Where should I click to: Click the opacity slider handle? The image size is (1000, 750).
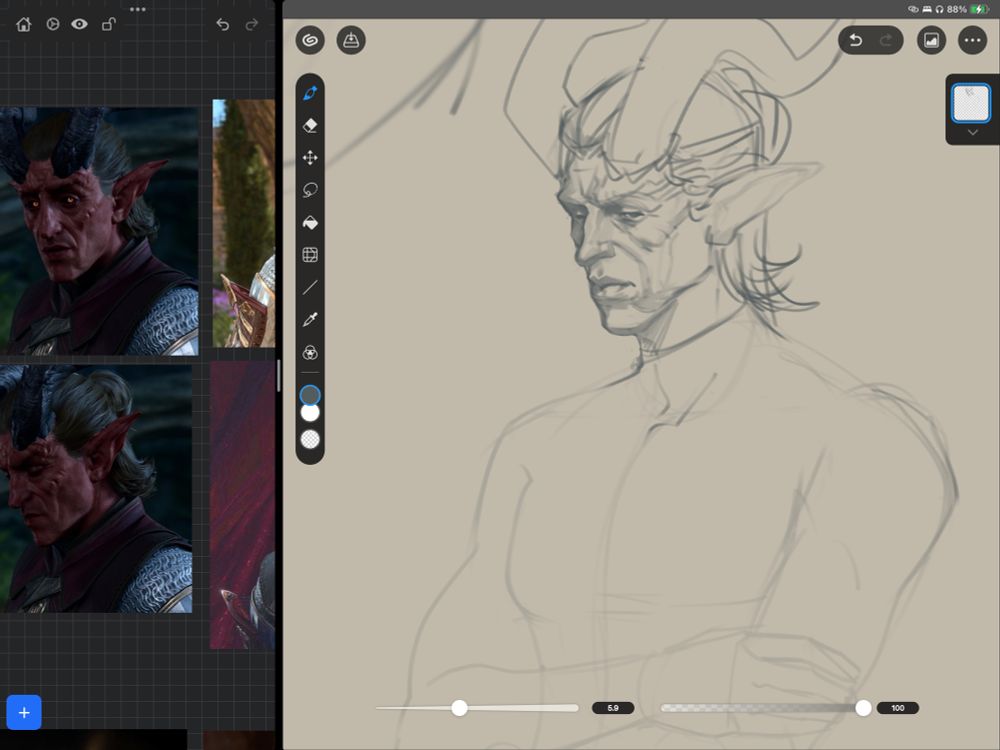point(863,708)
